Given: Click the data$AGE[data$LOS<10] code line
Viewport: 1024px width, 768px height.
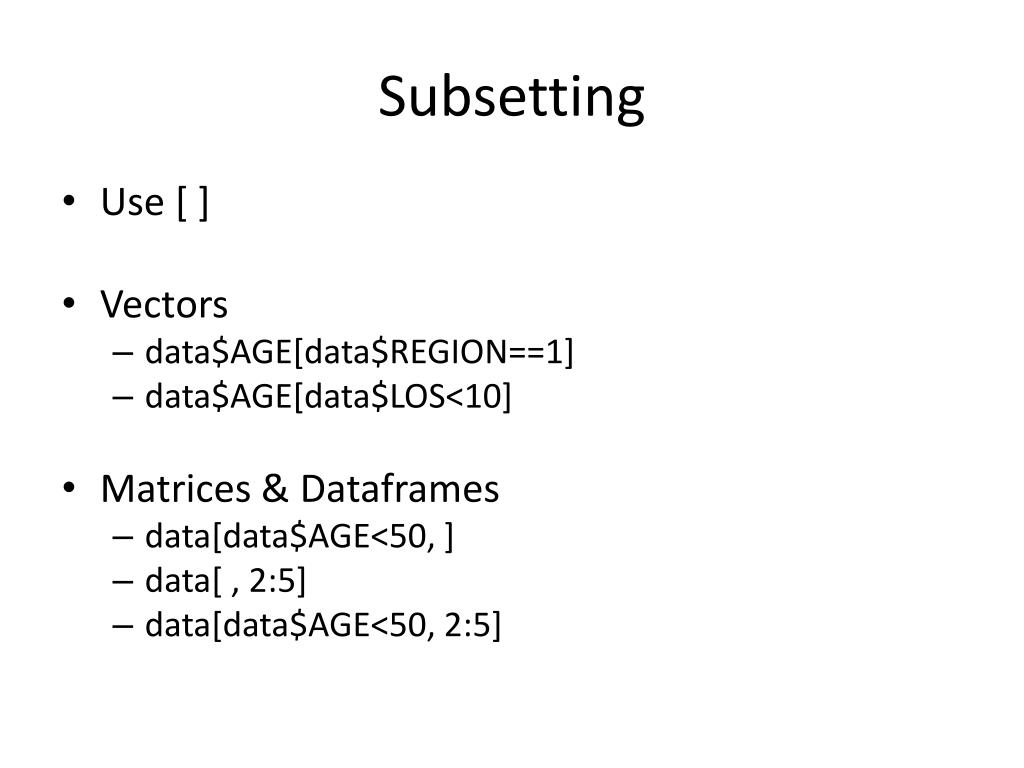Looking at the screenshot, I should pos(328,397).
